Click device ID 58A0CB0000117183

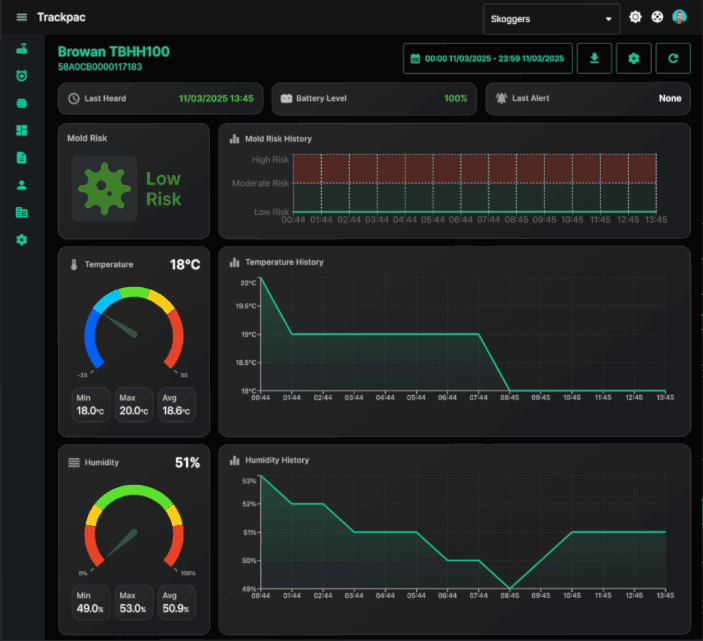coord(100,67)
